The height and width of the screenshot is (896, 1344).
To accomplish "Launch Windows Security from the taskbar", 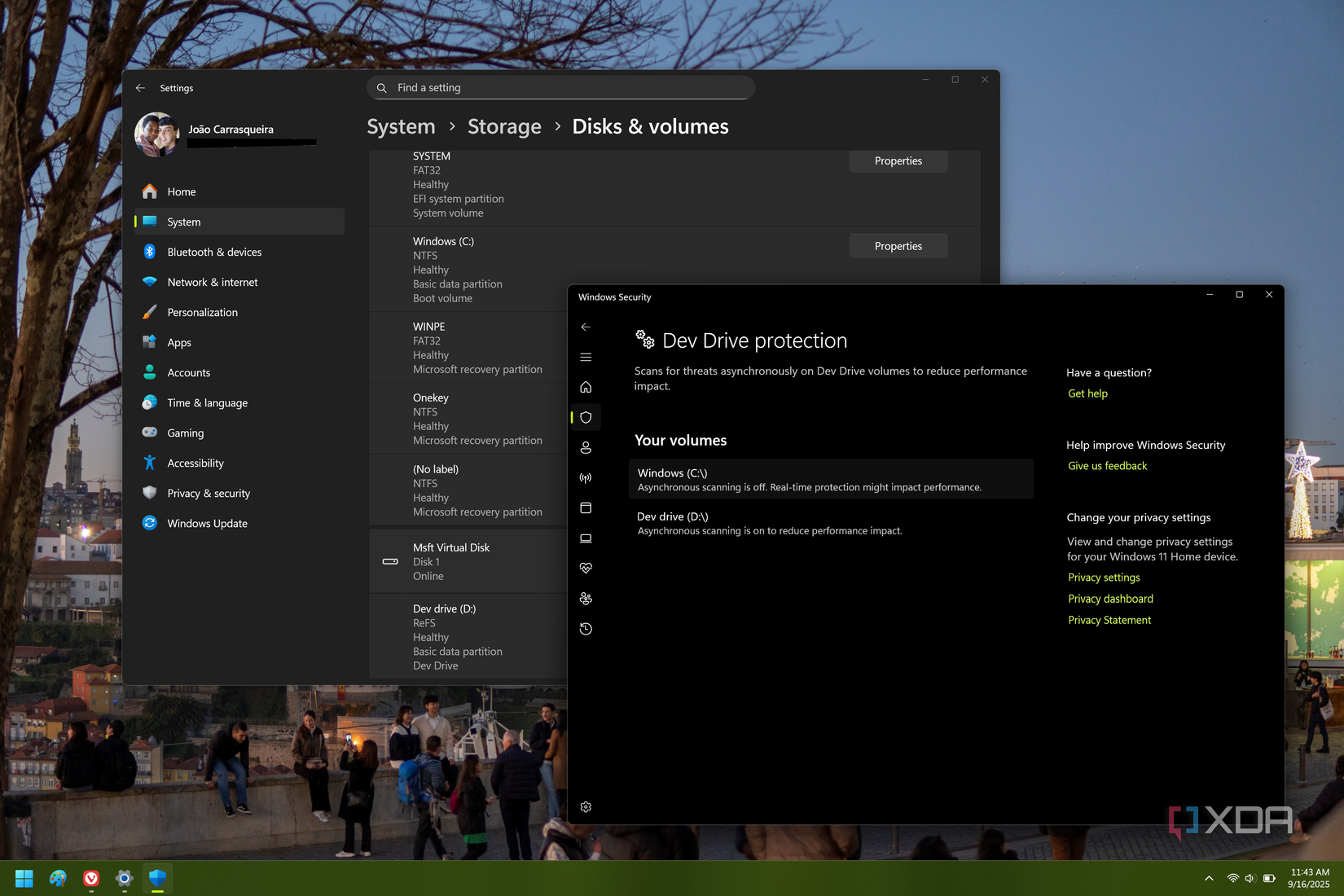I will tap(156, 878).
